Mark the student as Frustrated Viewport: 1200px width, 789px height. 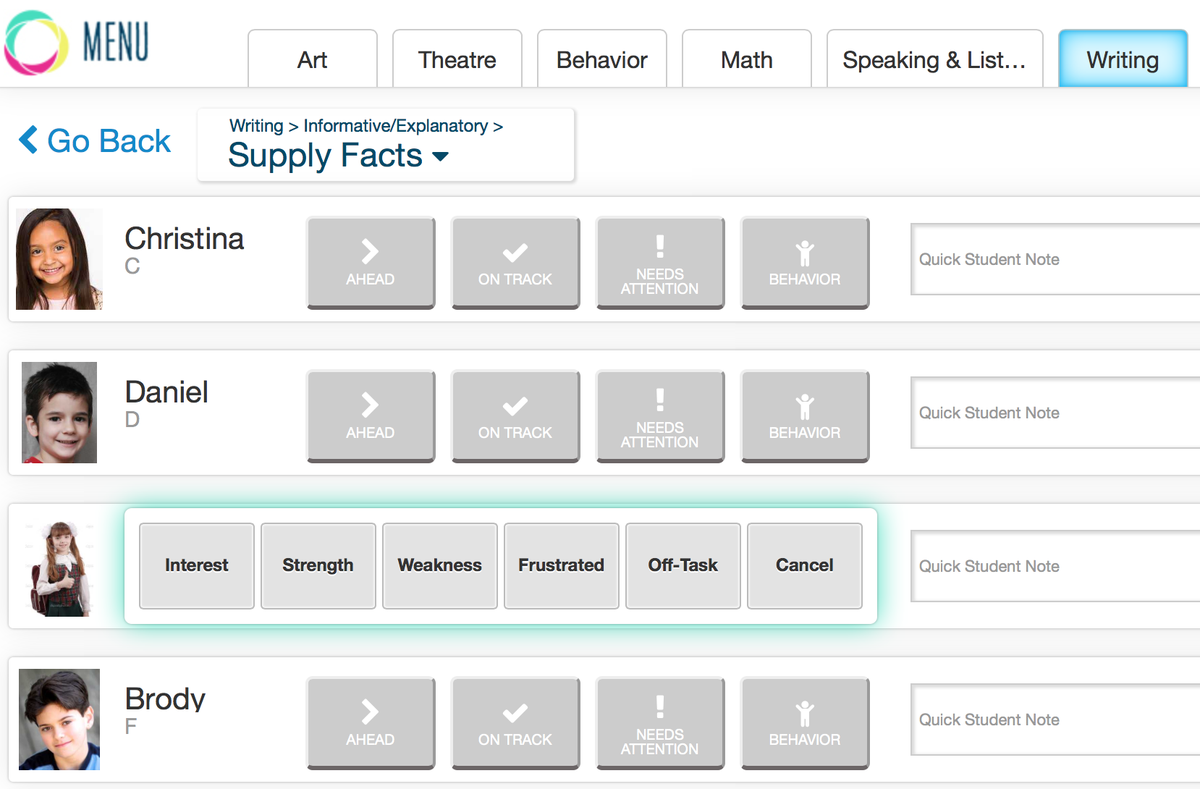point(561,565)
